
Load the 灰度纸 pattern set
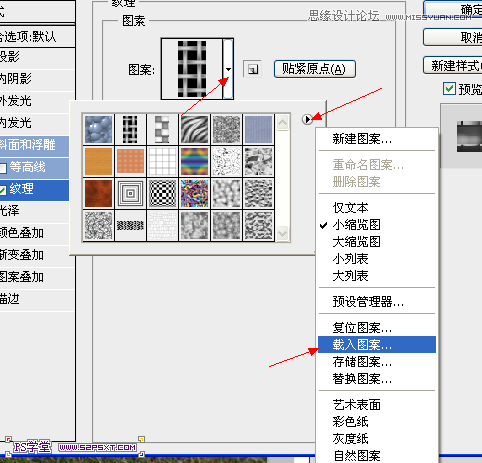coord(377,439)
